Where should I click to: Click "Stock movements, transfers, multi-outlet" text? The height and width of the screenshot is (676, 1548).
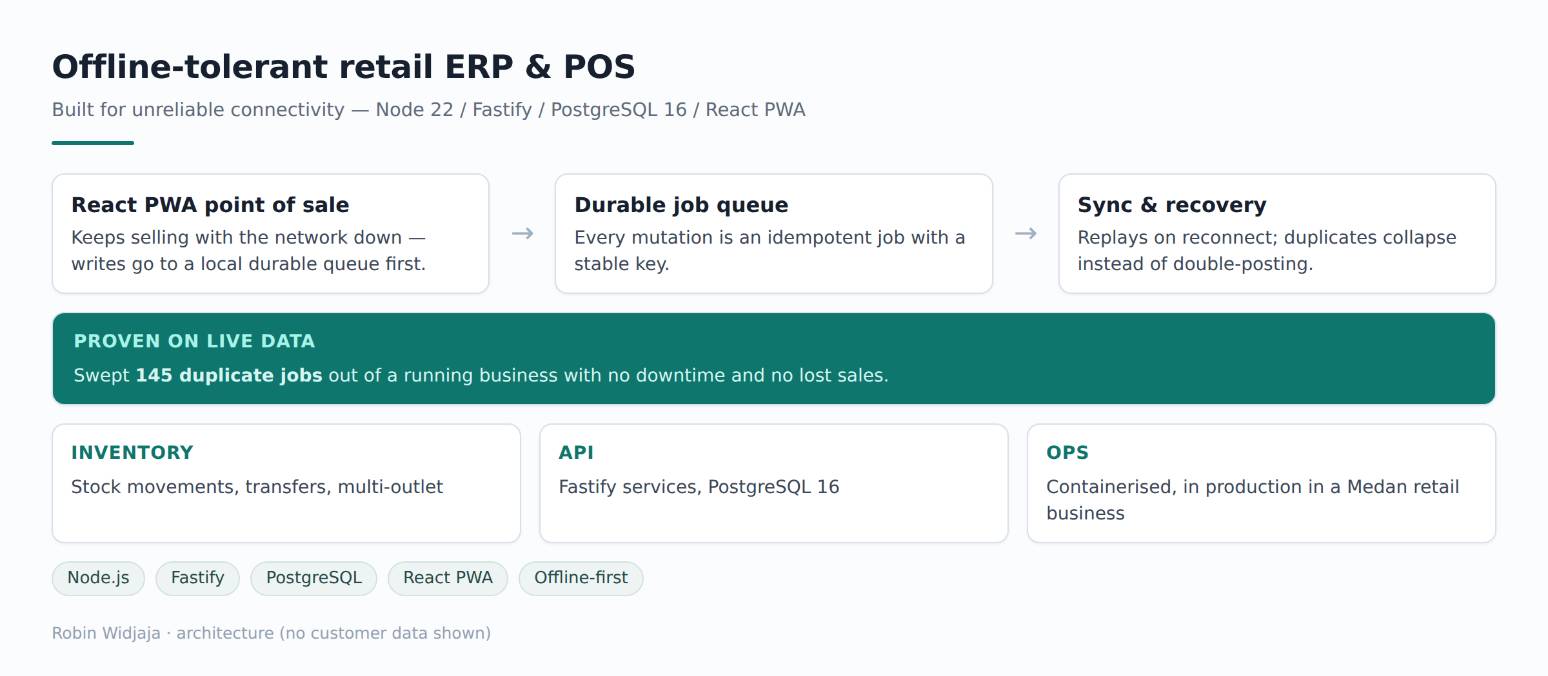pos(257,487)
